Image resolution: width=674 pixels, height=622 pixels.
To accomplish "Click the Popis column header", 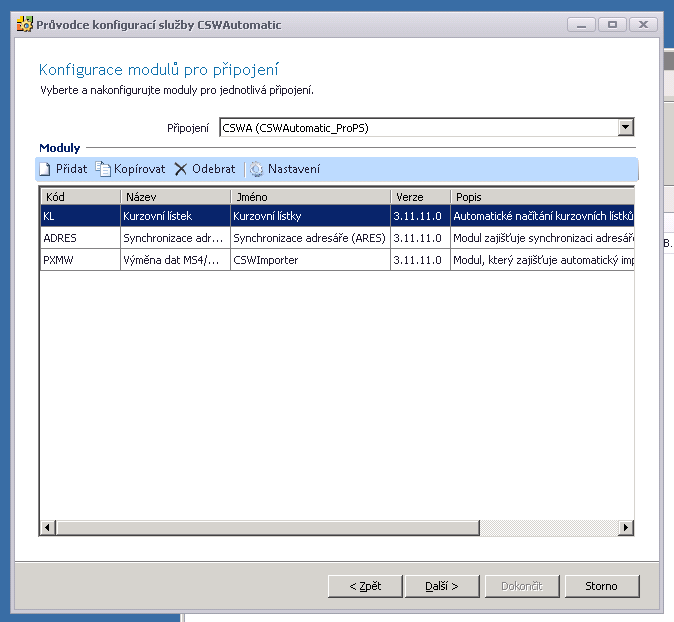I will pos(541,197).
